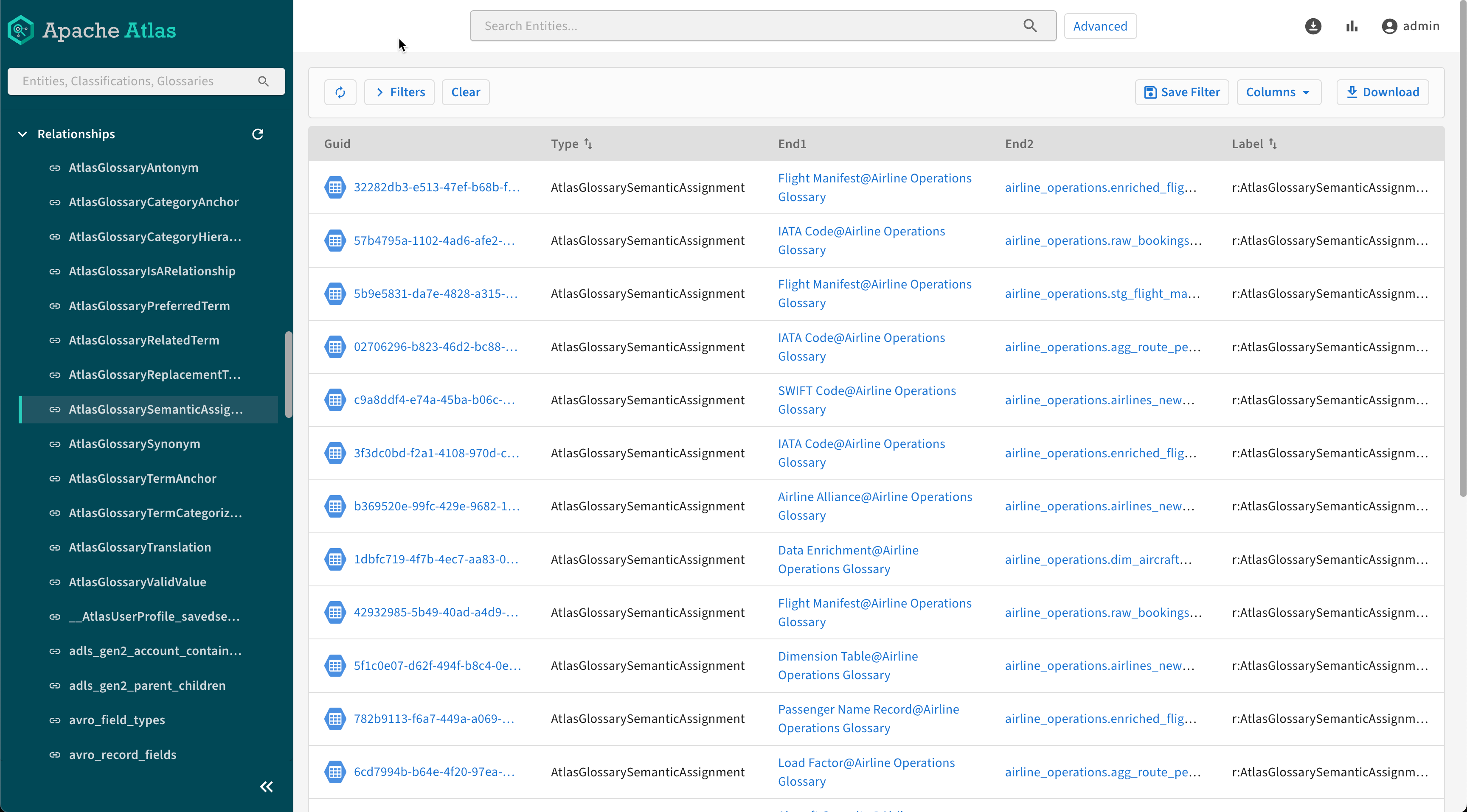Expand the Filters panel

(x=399, y=92)
